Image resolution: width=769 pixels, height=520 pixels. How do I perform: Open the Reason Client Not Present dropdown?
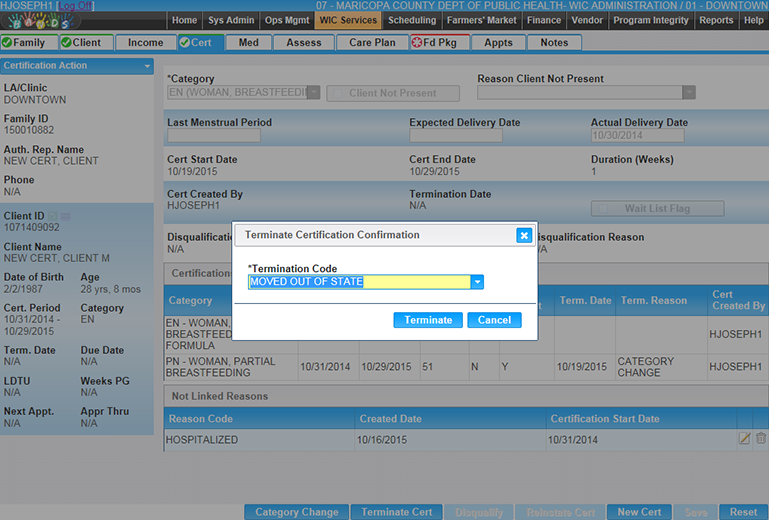[x=688, y=93]
